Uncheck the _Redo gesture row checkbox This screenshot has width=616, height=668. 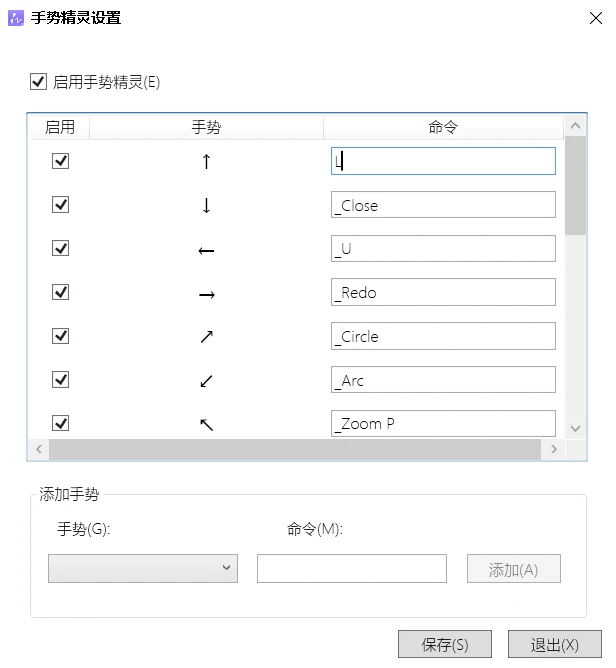point(60,292)
